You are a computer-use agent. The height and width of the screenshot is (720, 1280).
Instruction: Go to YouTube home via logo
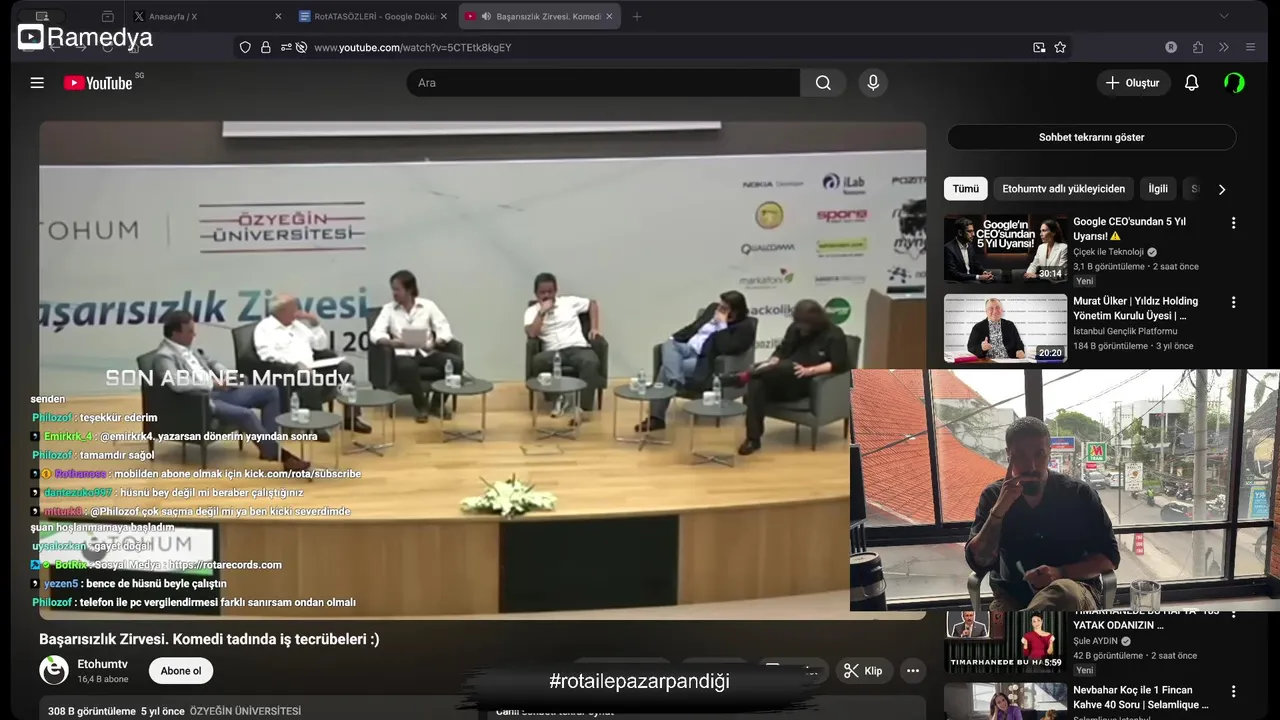98,83
